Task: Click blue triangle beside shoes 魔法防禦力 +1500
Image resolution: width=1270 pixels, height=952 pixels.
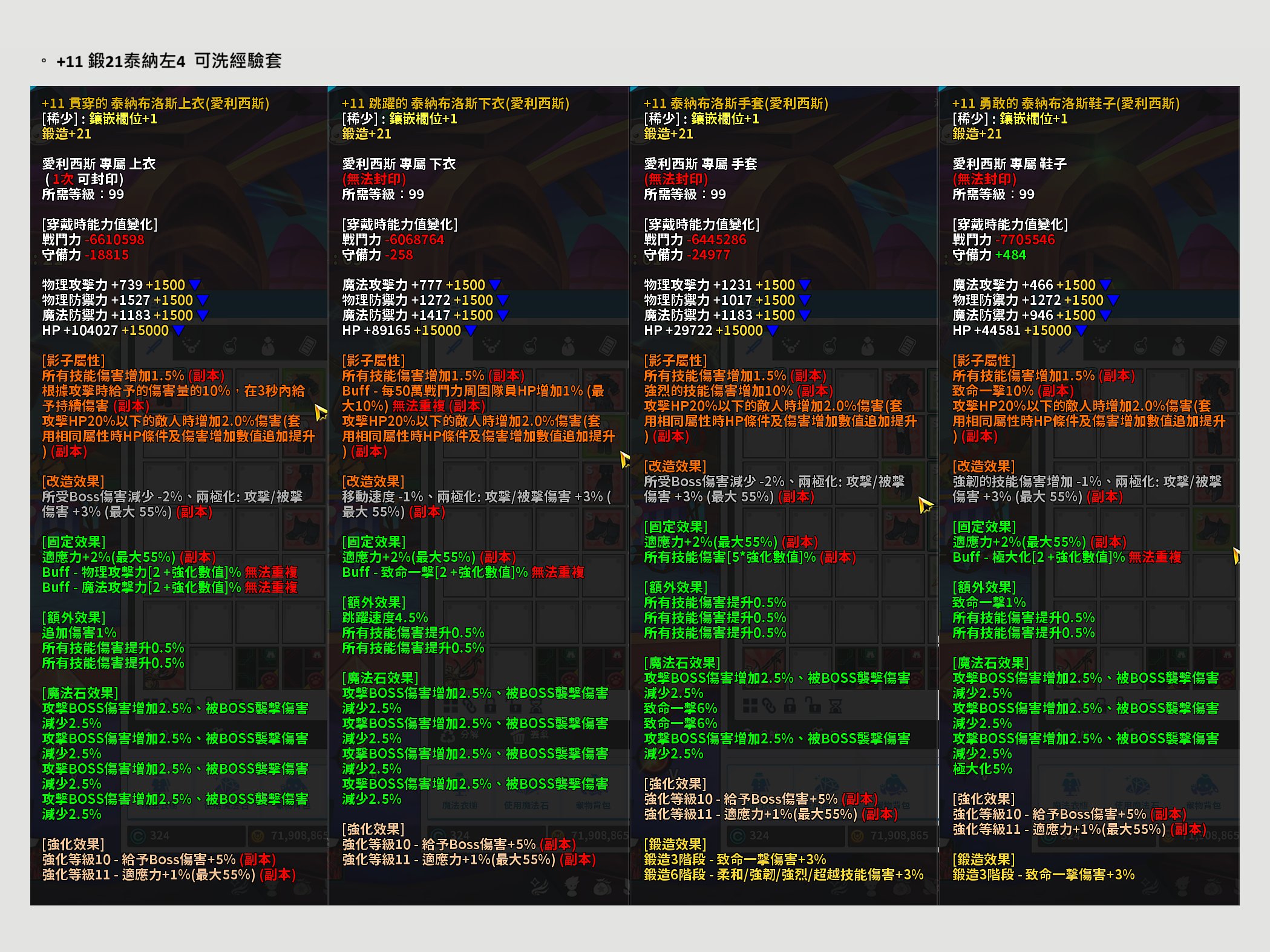Action: pyautogui.click(x=1105, y=315)
